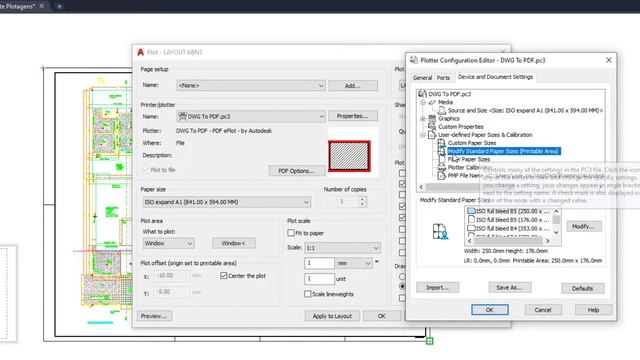Expand the Graphics tree node
The height and width of the screenshot is (360, 640).
point(423,118)
